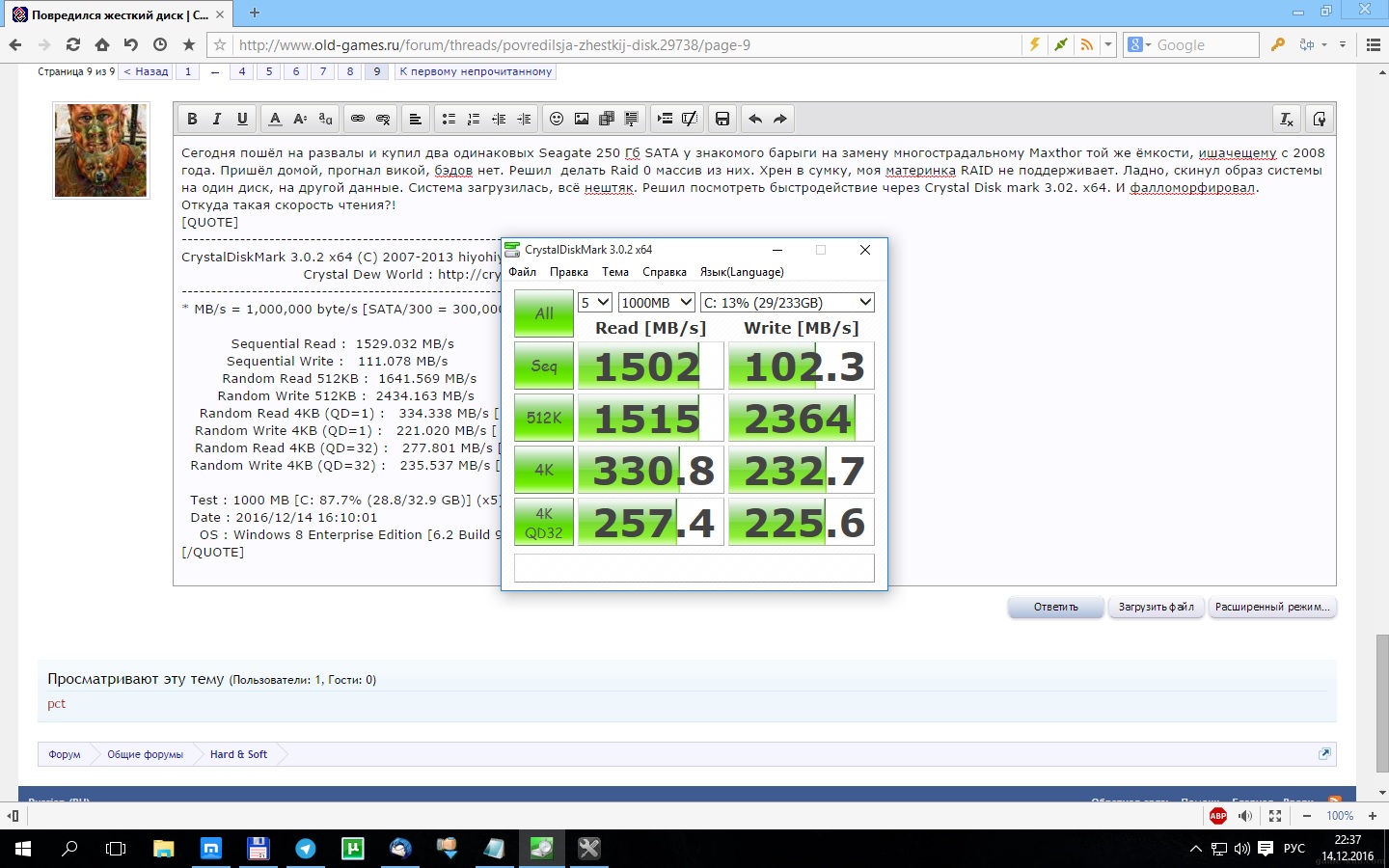Click the insert image icon

[582, 119]
